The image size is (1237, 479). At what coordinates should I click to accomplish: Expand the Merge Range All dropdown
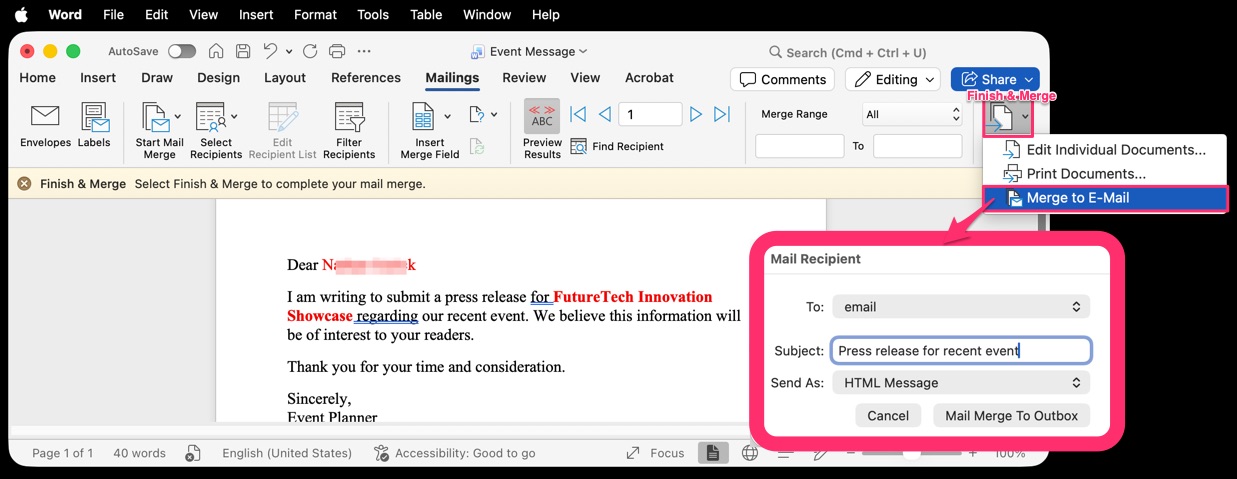pos(910,115)
